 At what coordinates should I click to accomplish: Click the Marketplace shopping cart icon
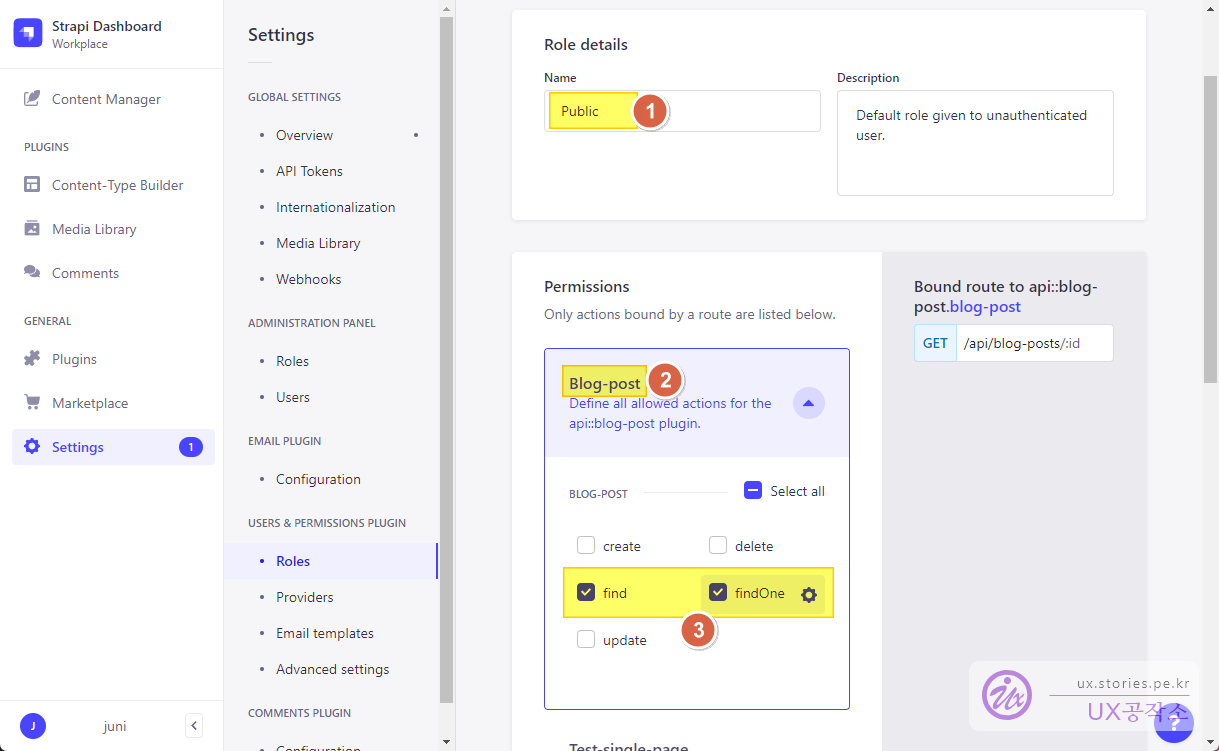click(32, 403)
